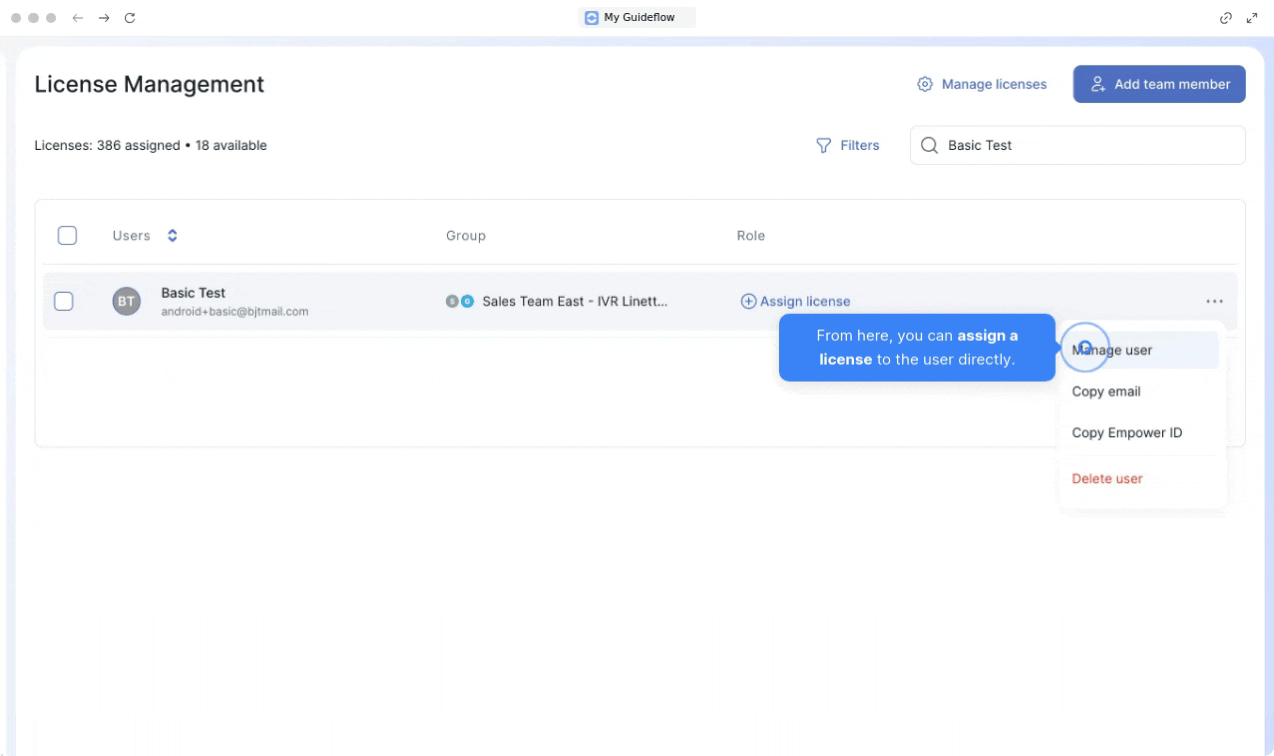Sort by the Users column arrows

(x=172, y=236)
